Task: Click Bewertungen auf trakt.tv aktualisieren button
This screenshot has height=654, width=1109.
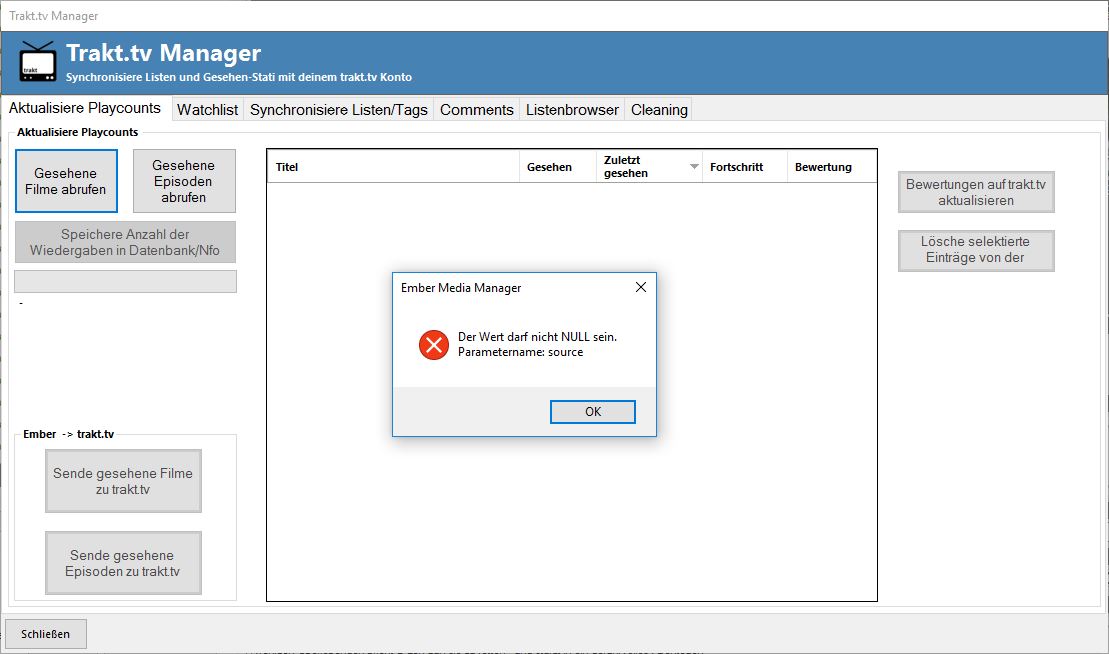Action: point(976,192)
